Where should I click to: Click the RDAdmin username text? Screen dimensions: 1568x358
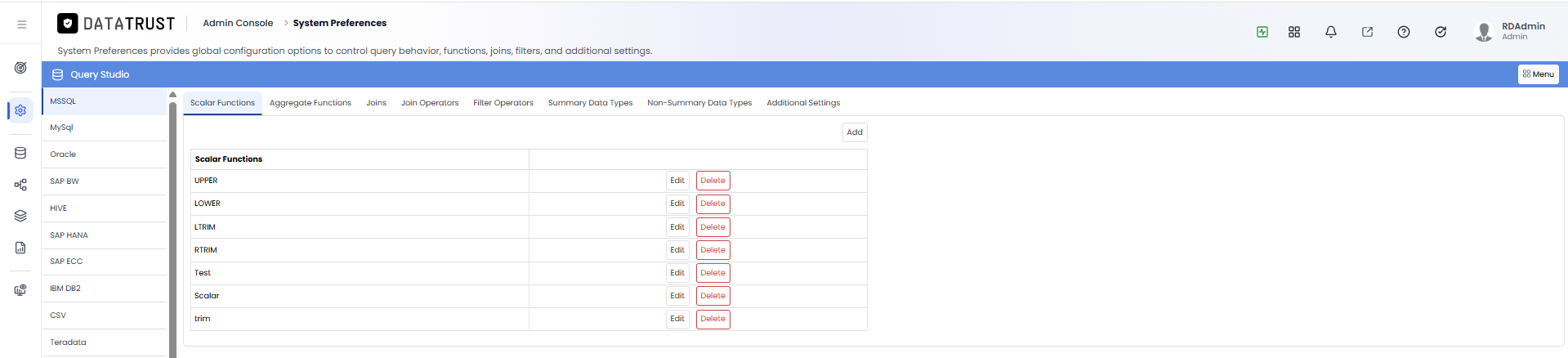click(1523, 26)
